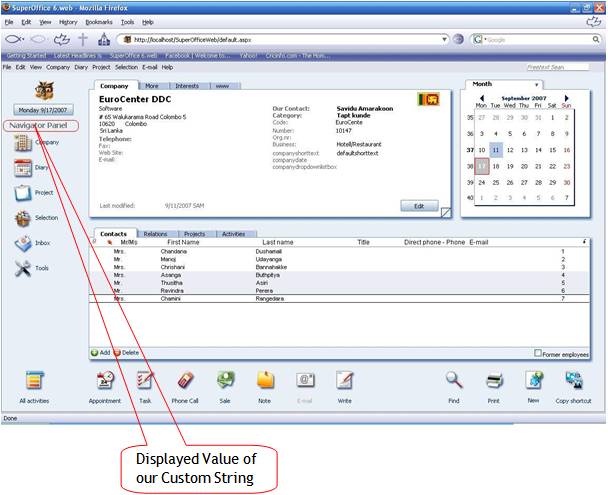Open the Interests tab
Screen dimensions: 608x495
(x=187, y=87)
